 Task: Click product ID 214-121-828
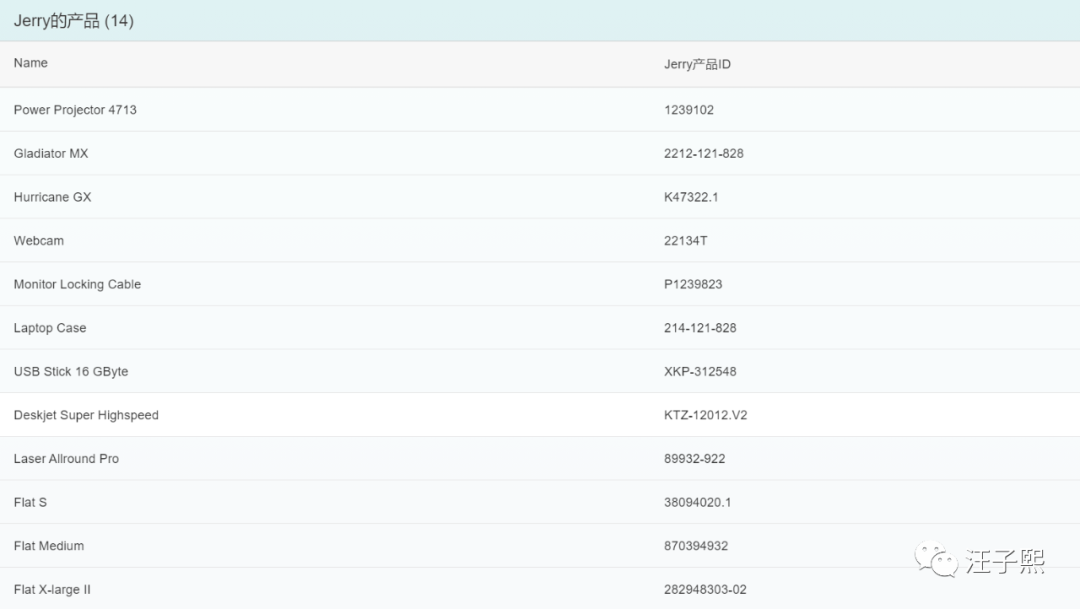[x=700, y=328]
